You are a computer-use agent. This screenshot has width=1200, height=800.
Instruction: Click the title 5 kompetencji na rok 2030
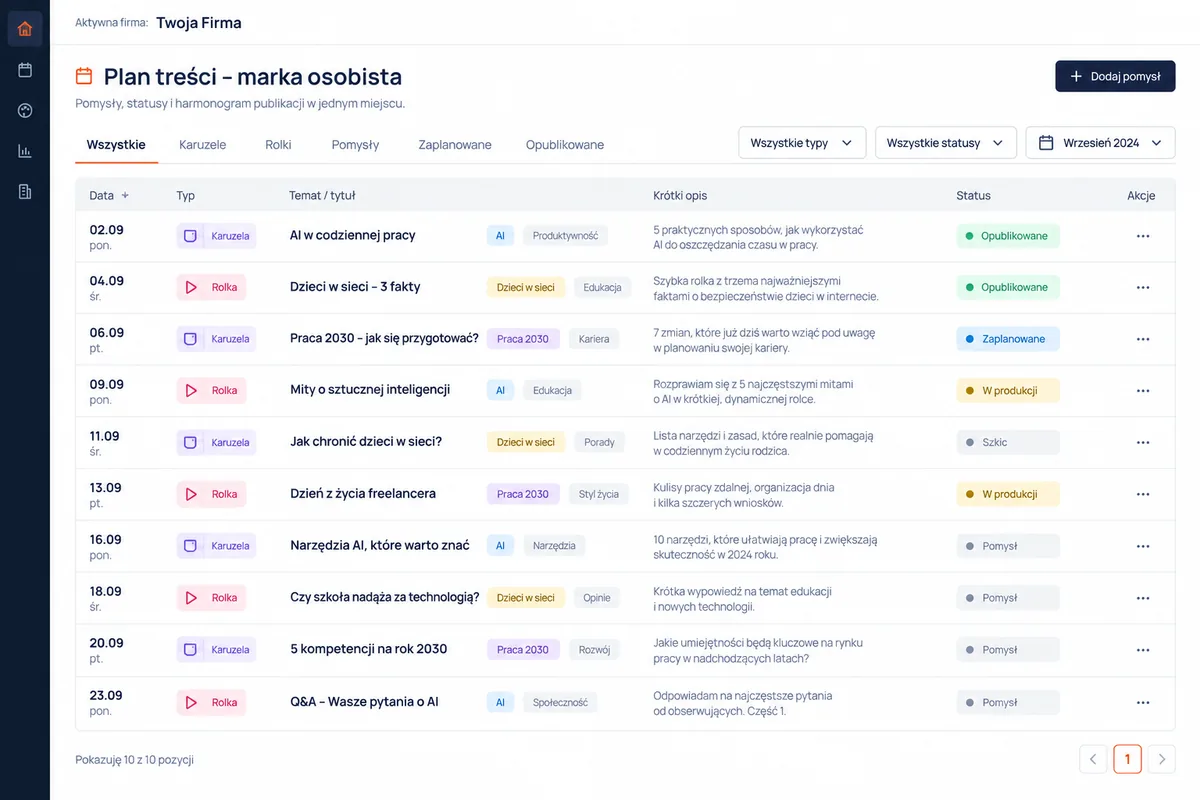click(x=368, y=649)
